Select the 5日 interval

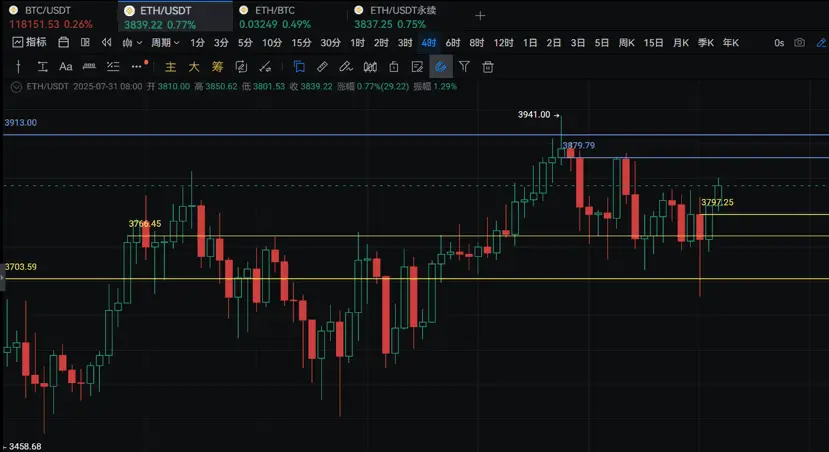tap(602, 43)
